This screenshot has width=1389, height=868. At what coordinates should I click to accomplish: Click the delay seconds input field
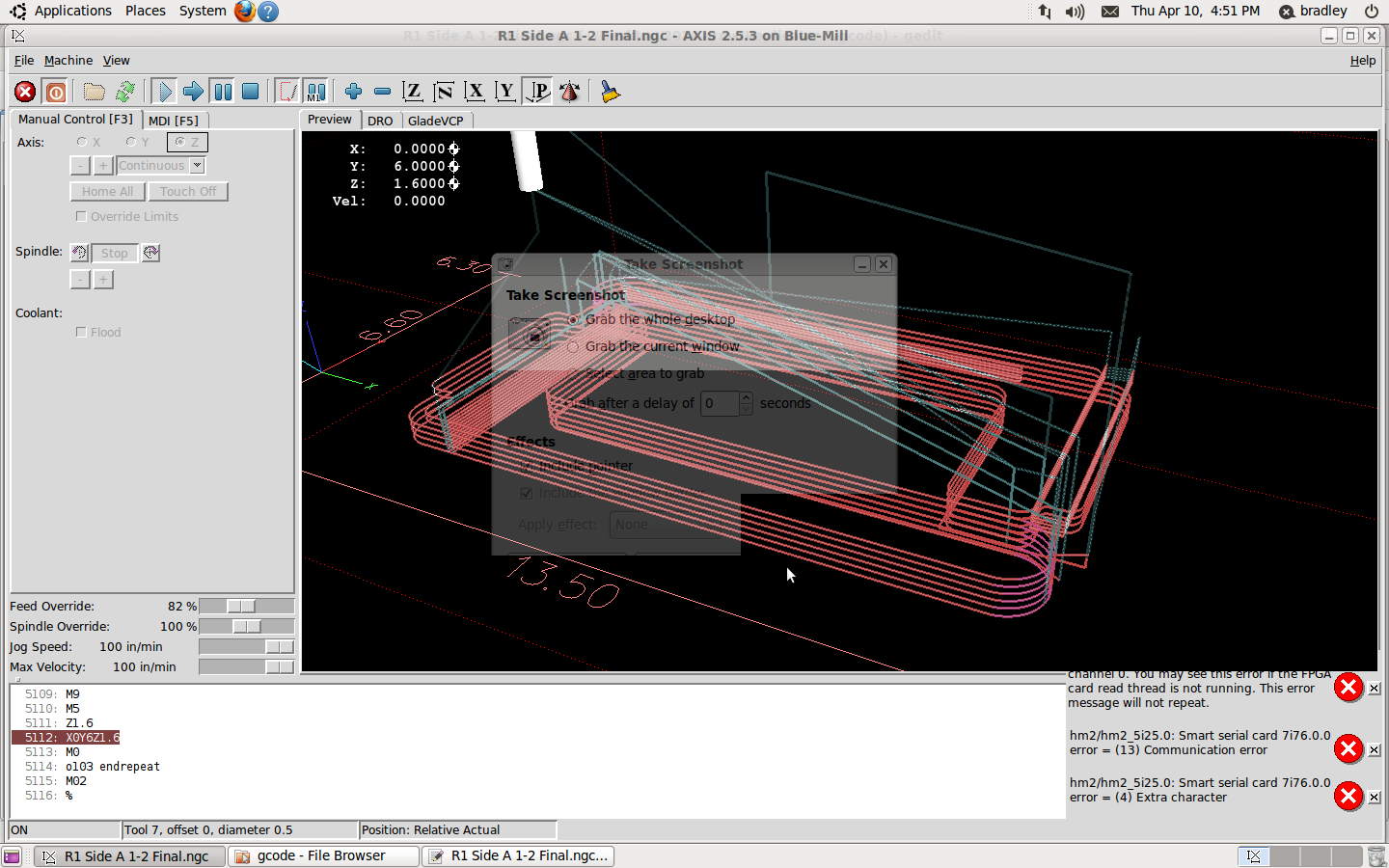click(720, 403)
